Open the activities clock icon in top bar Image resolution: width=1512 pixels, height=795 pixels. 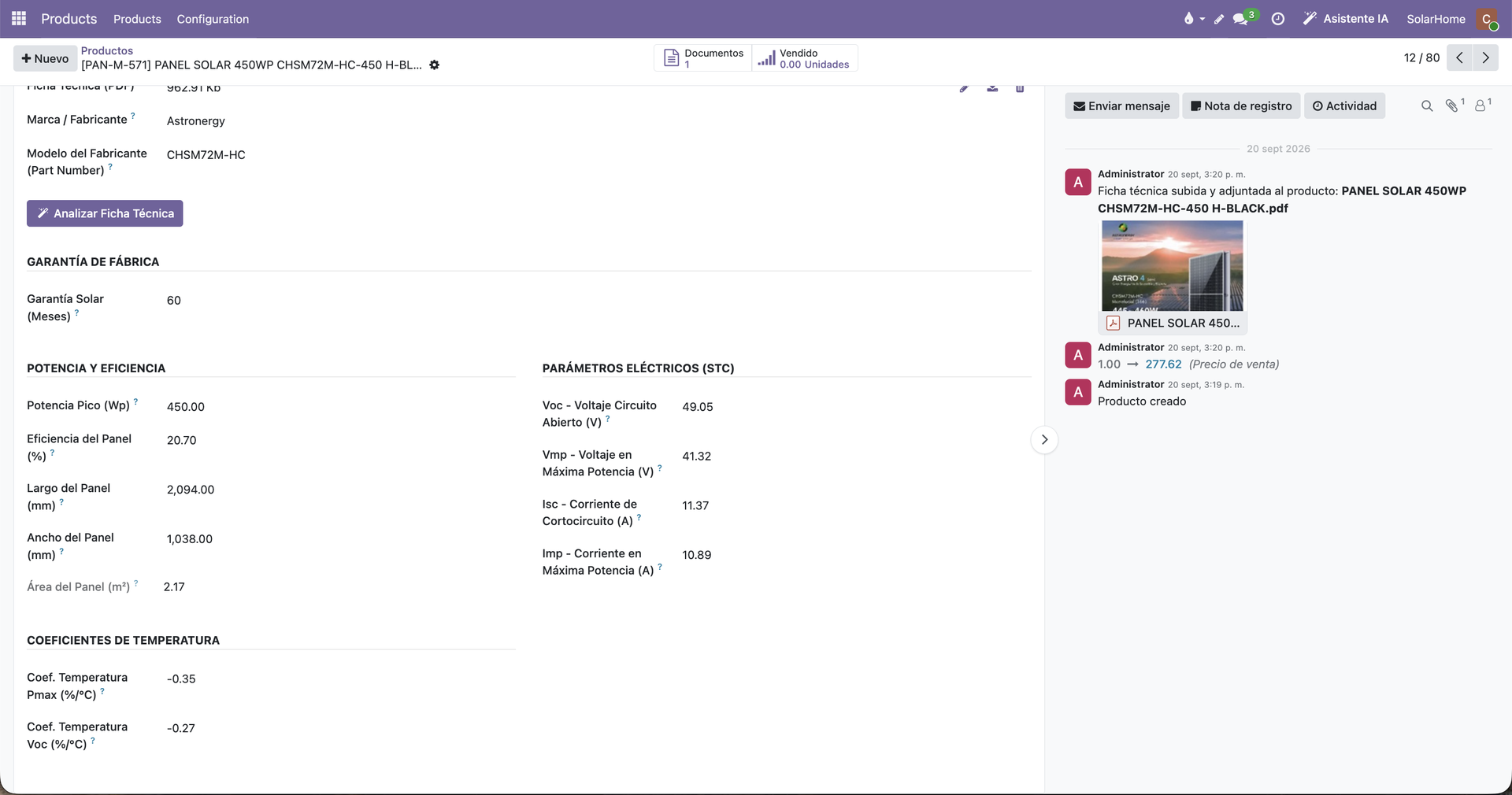[x=1278, y=19]
